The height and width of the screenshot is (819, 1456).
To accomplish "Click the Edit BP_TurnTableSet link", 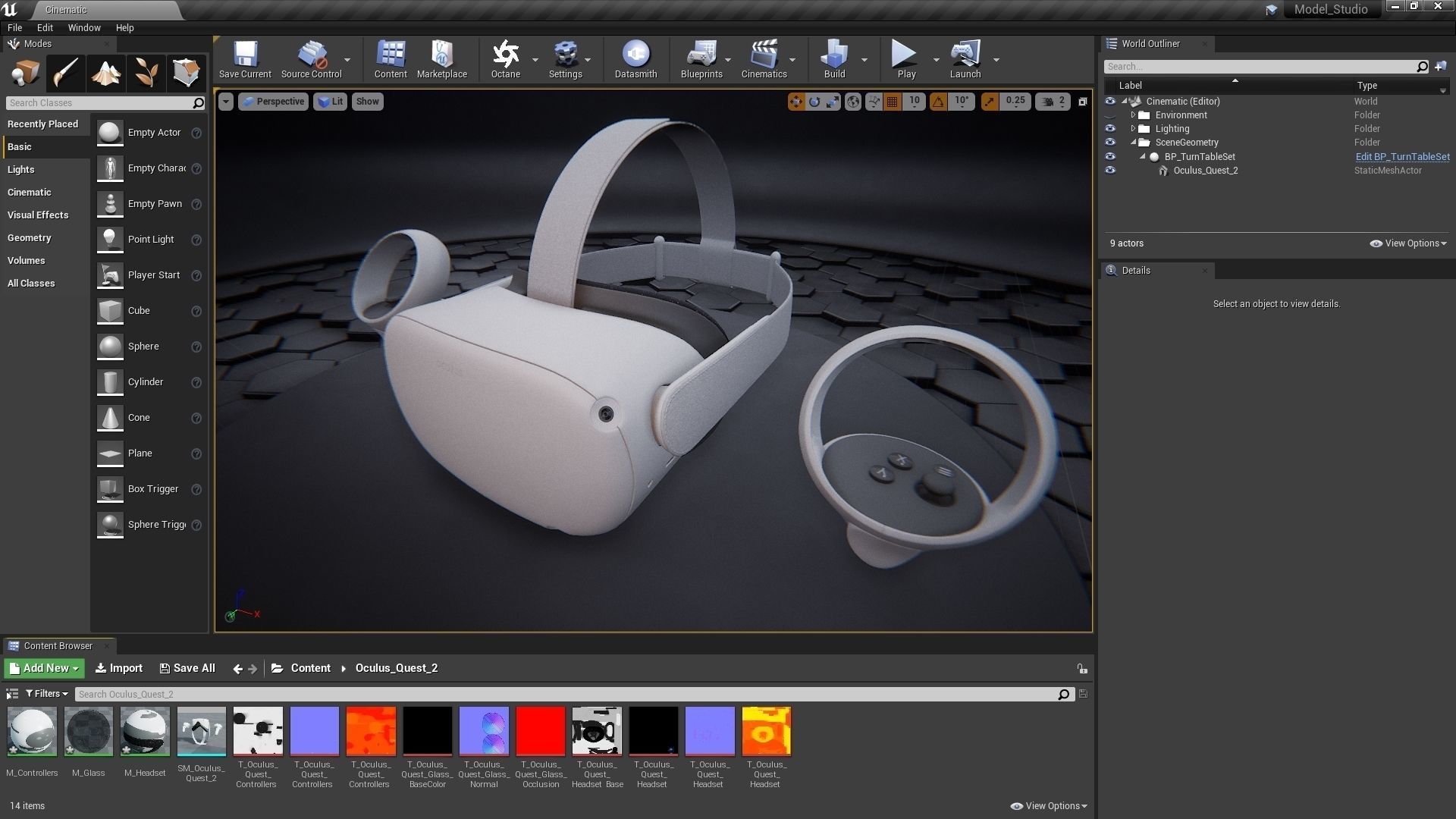I will coord(1402,157).
